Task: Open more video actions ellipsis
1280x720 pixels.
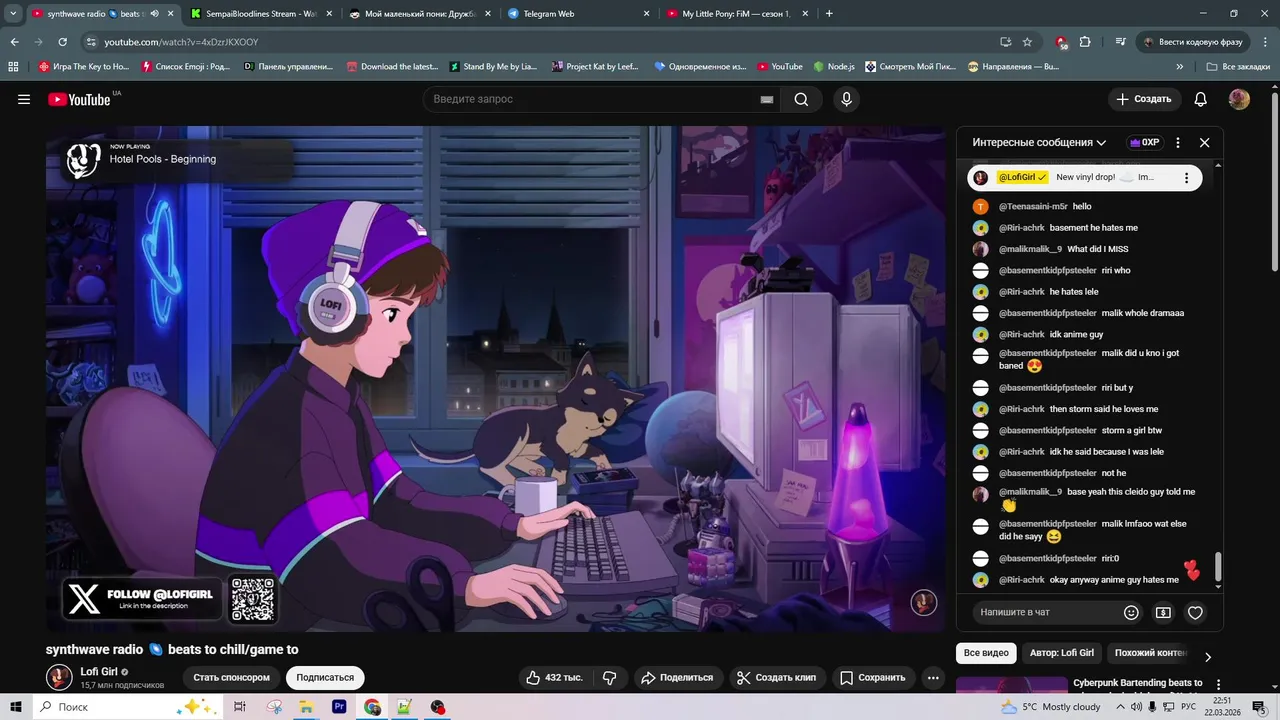Action: 933,677
